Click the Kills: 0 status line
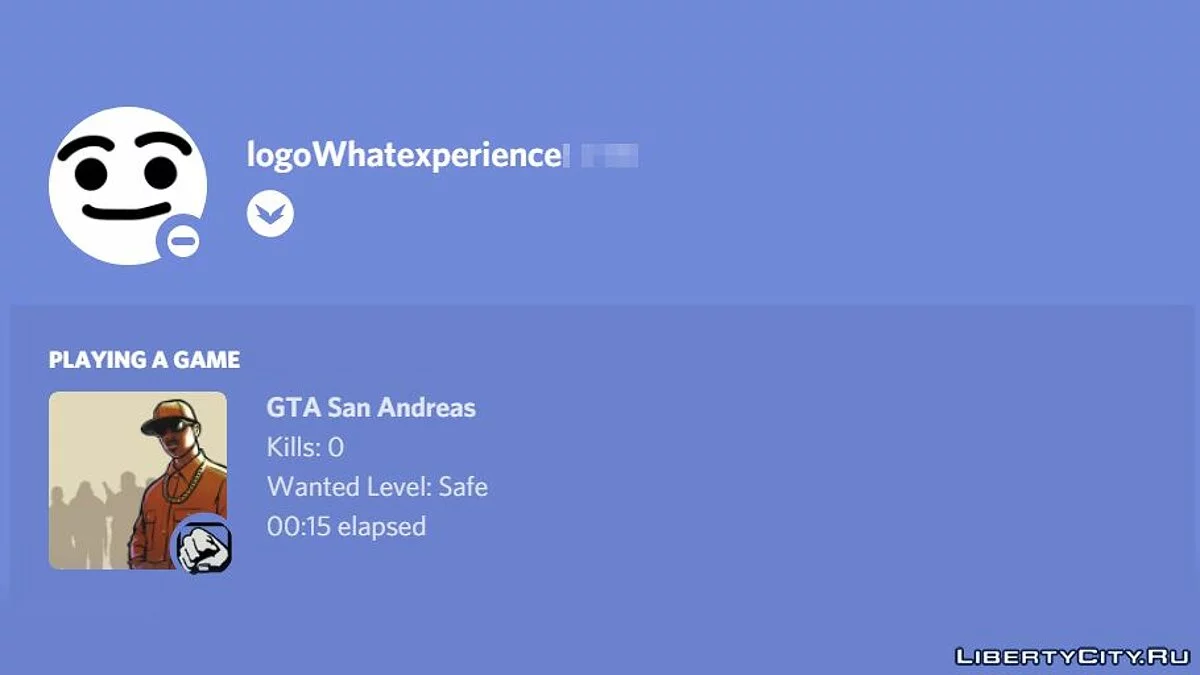Viewport: 1200px width, 675px height. (305, 447)
